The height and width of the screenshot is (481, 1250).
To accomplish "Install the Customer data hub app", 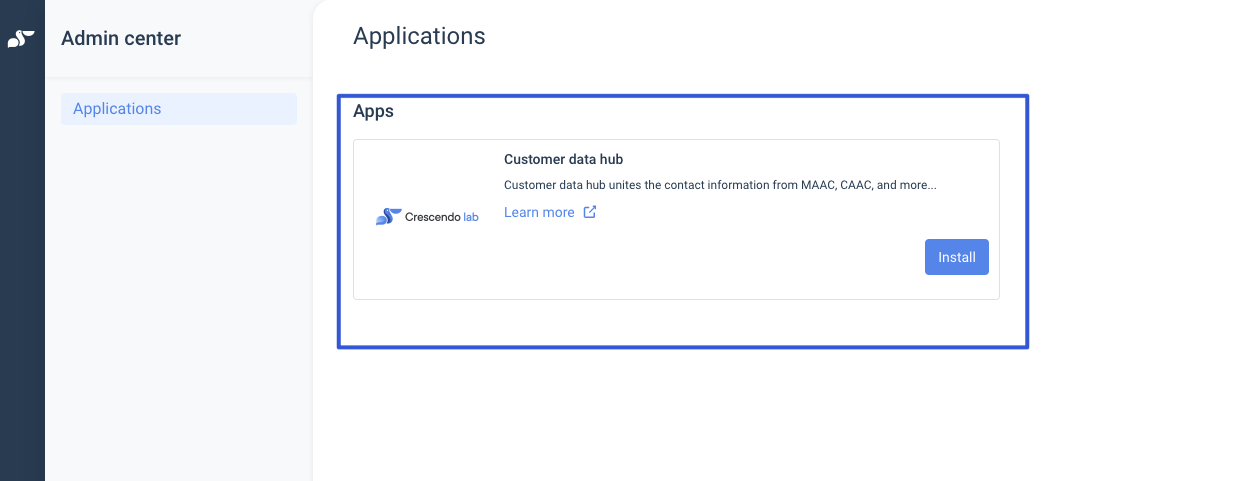I will [x=956, y=257].
